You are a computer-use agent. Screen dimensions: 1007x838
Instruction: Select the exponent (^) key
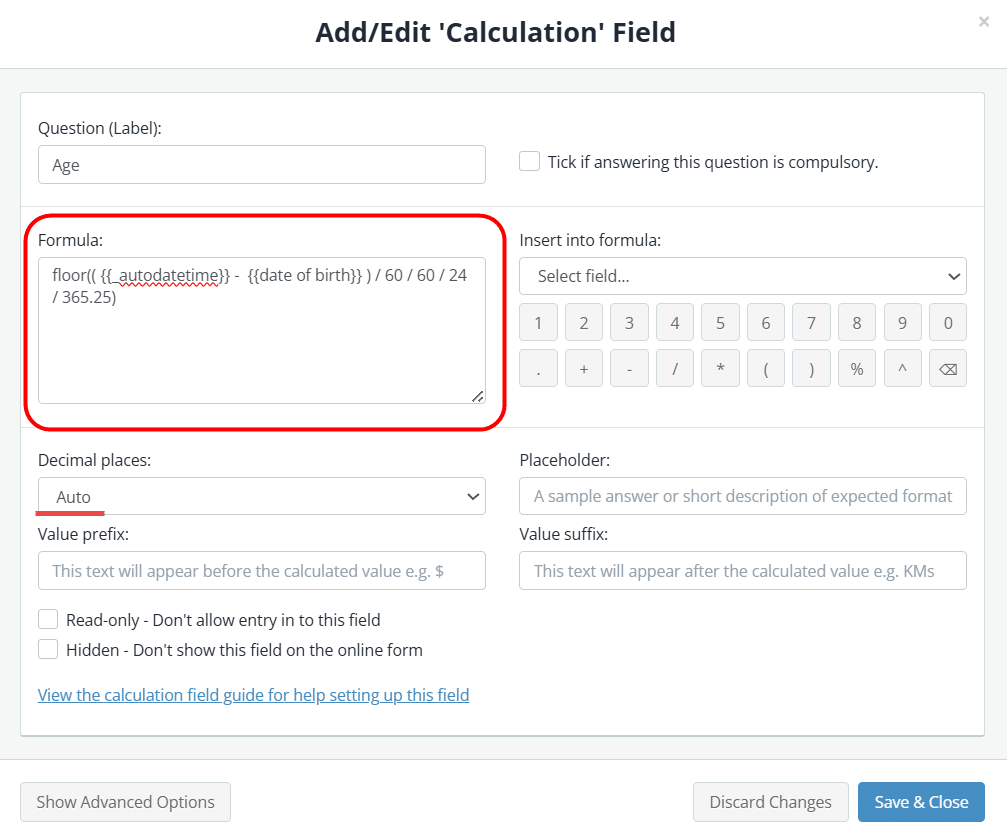point(901,368)
